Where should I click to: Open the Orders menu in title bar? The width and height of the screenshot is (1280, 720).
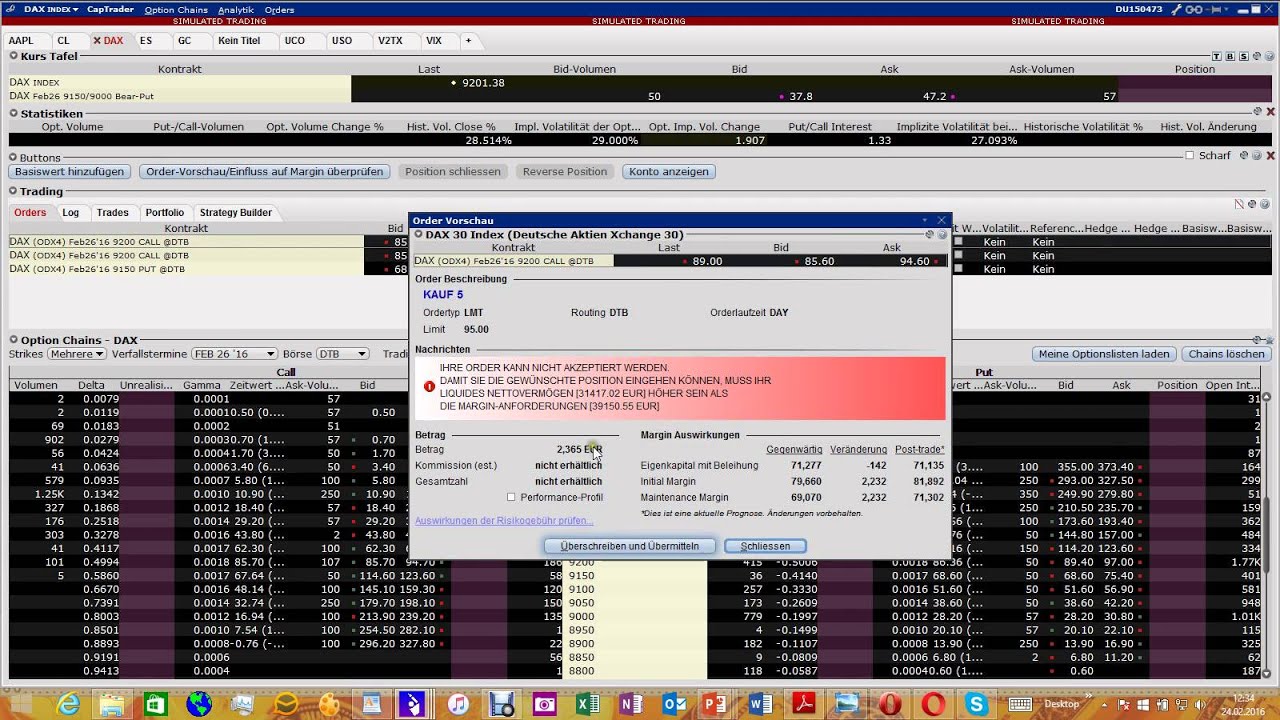click(280, 10)
